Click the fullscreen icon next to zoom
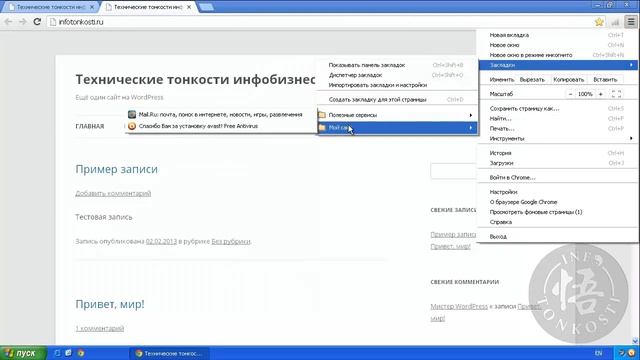Screen dimensions: 640x360 [616, 94]
